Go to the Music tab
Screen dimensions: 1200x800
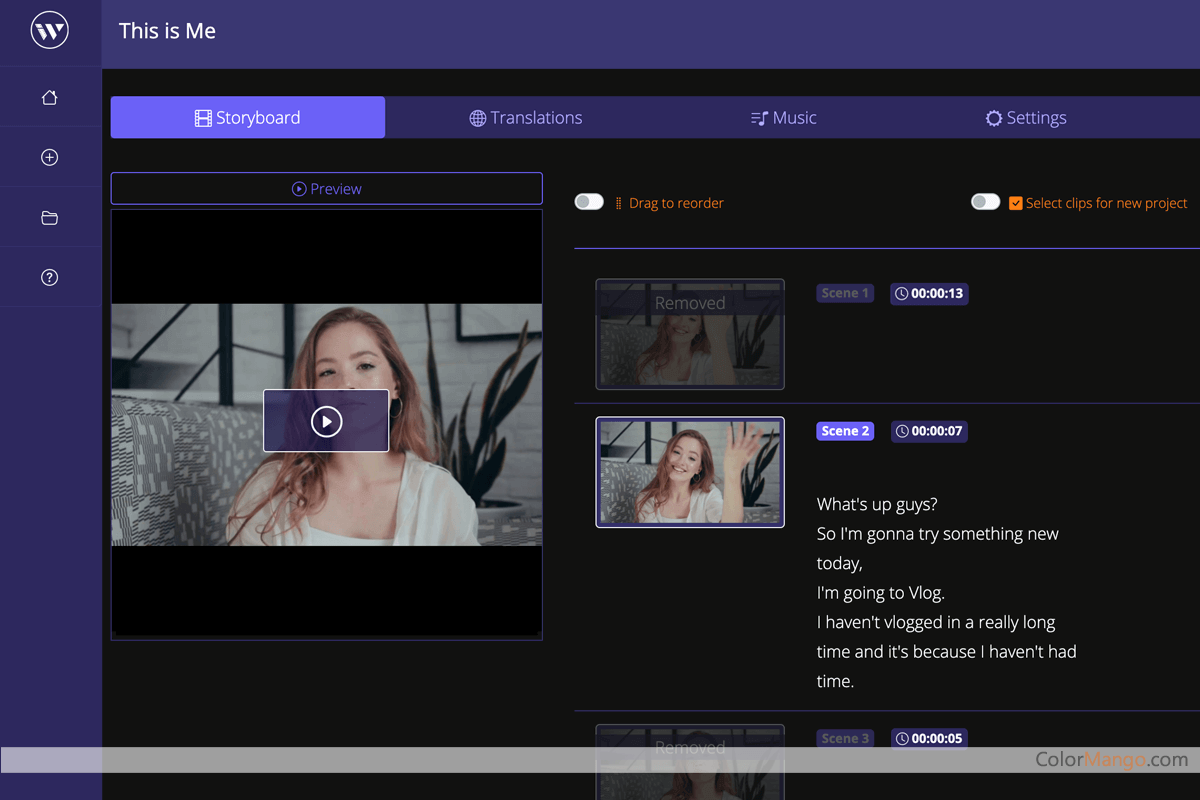coord(784,118)
